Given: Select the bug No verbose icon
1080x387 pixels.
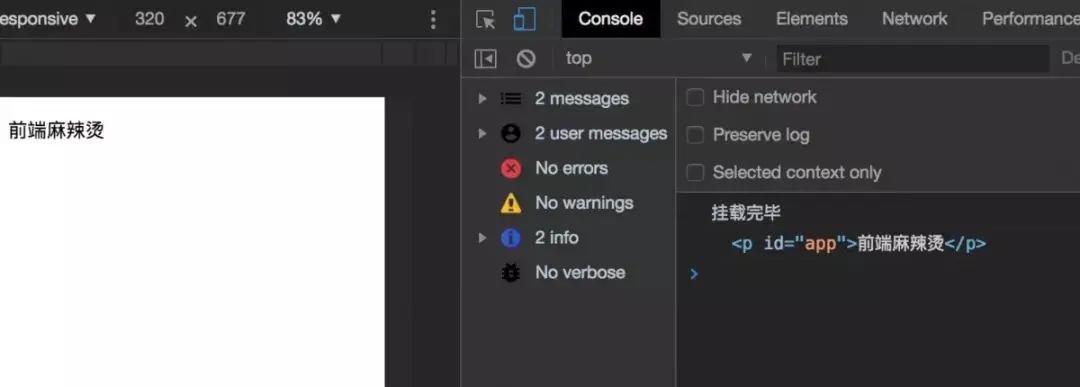Looking at the screenshot, I should 511,273.
